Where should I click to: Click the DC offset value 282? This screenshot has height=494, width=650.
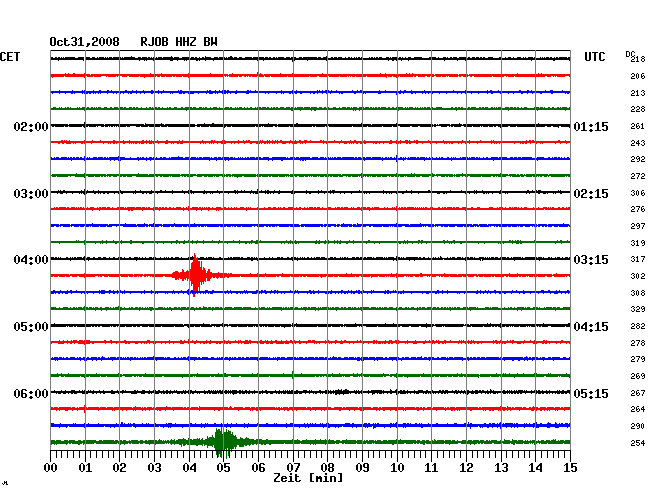coord(638,326)
